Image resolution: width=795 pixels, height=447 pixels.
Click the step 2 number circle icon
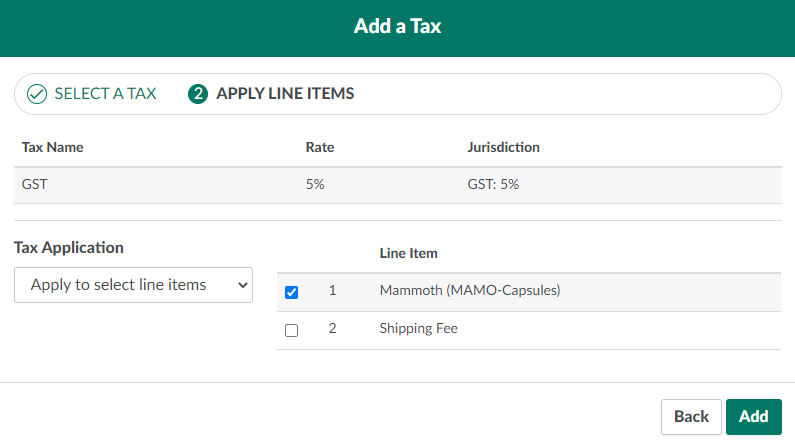pos(198,94)
